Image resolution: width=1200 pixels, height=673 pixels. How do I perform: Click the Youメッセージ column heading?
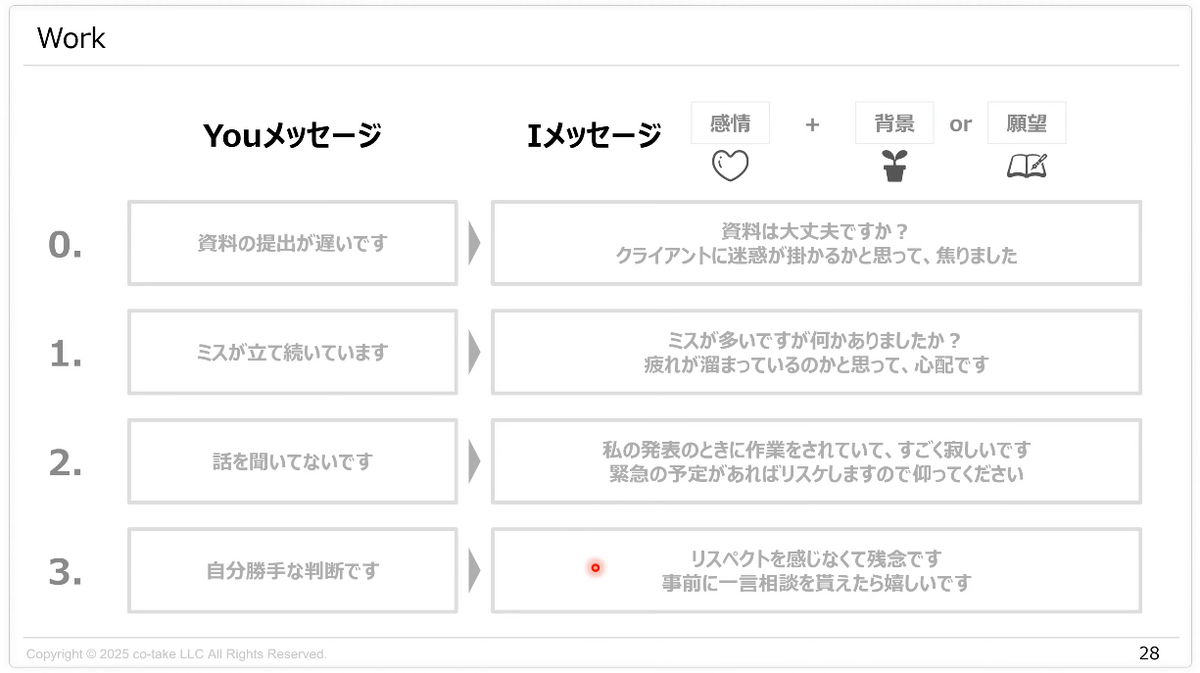pos(292,135)
